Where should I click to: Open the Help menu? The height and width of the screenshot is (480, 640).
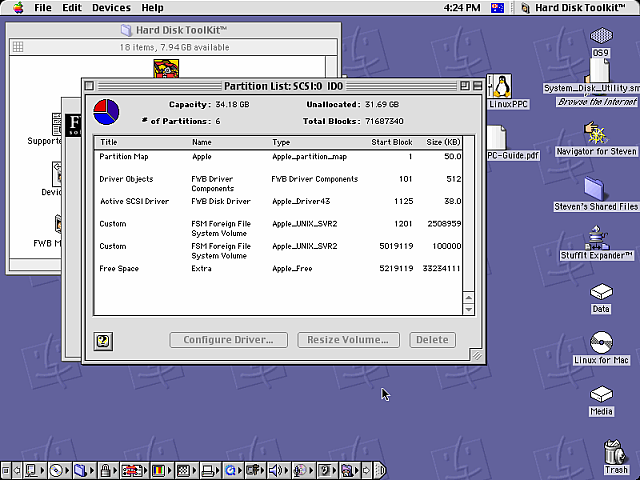[x=152, y=7]
